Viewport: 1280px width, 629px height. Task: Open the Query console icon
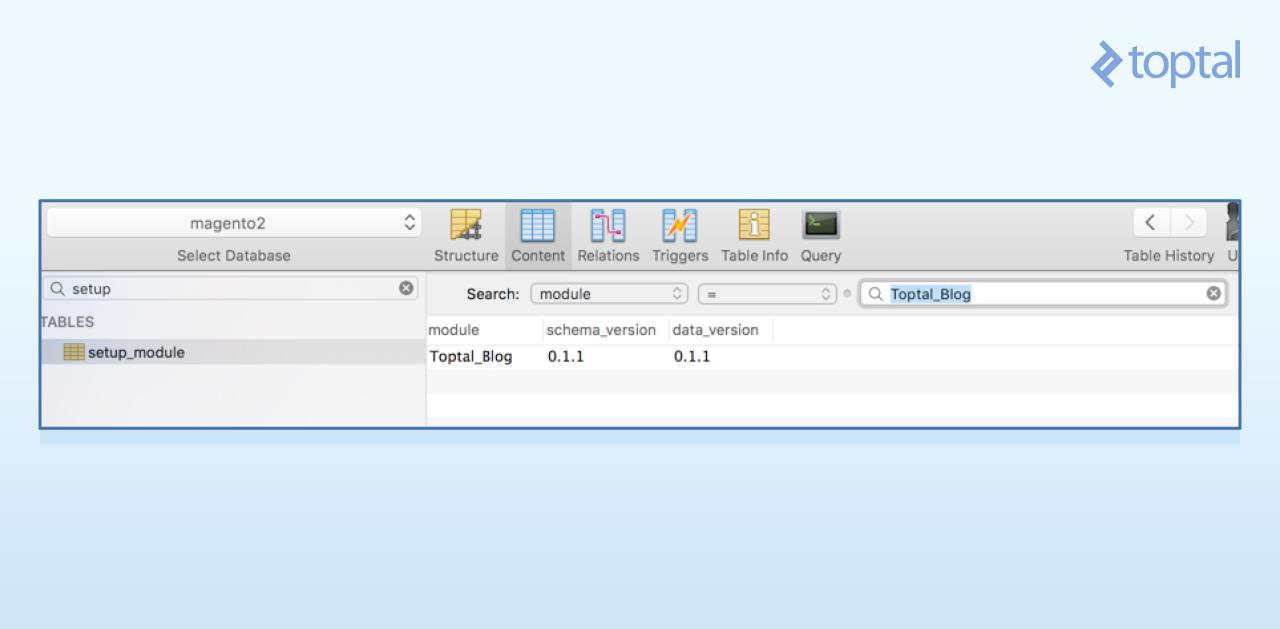pos(820,225)
